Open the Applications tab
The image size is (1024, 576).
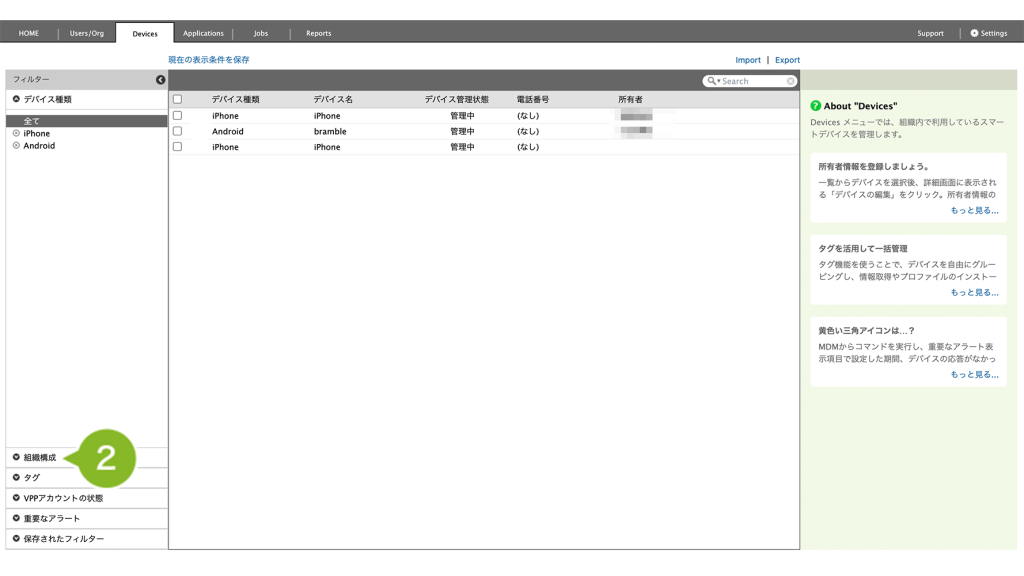tap(203, 33)
